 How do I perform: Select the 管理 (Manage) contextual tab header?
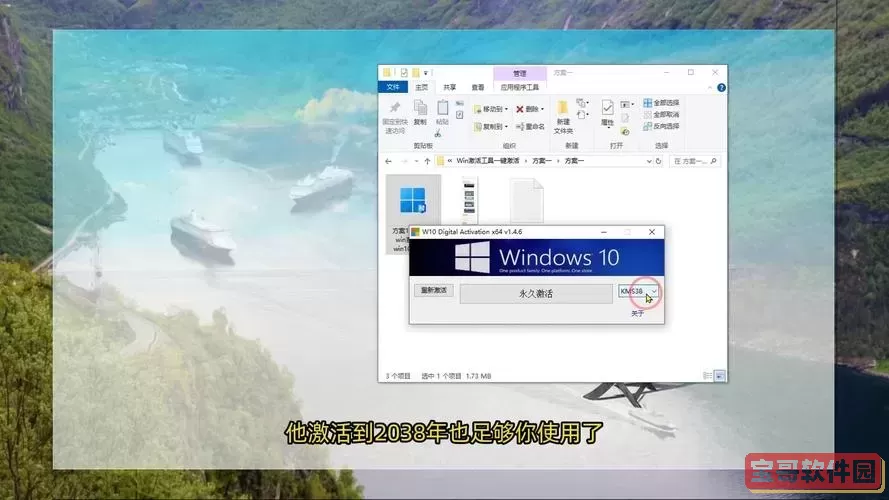[519, 74]
